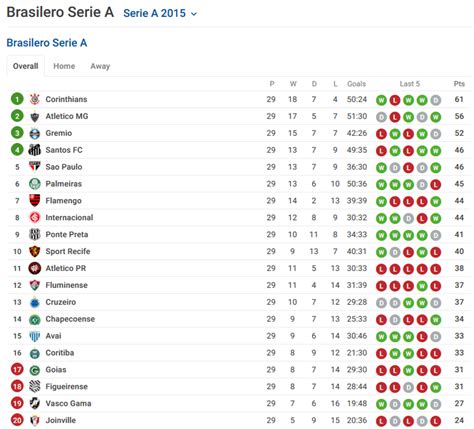
Task: Click the position 20 relegation badge
Action: tap(17, 420)
